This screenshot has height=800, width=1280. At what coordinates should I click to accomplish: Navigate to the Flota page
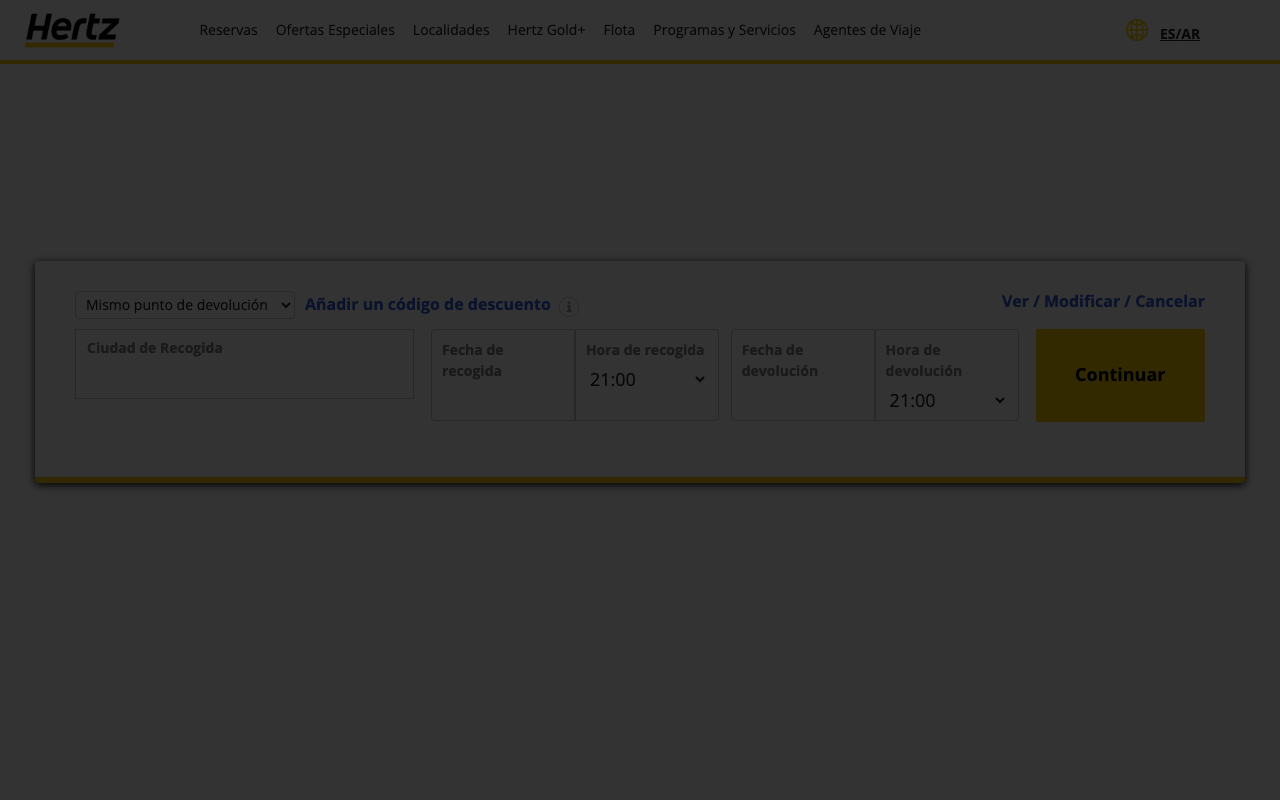pos(619,30)
